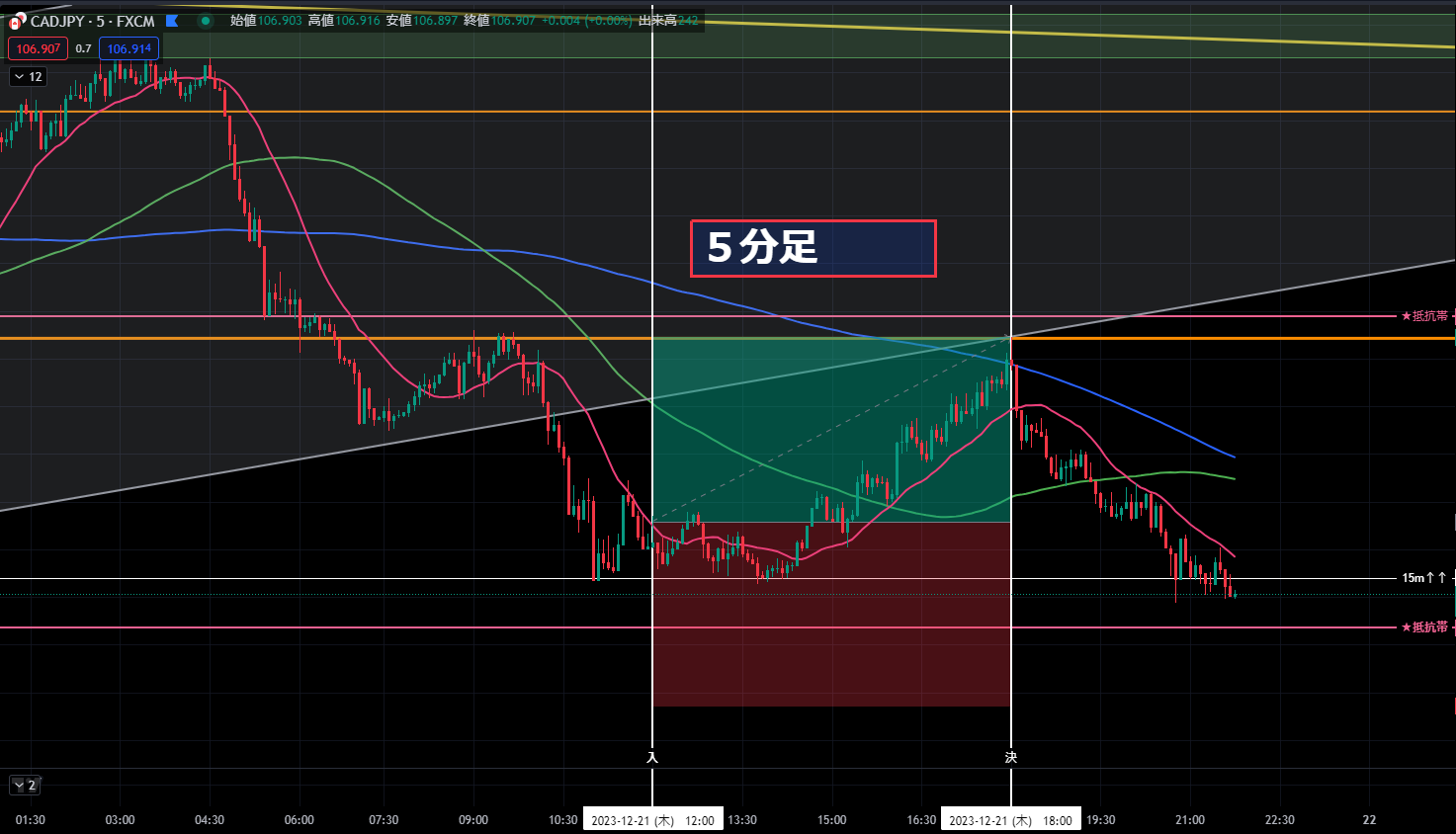The image size is (1456, 834).
Task: Click the red sell price 106.907 button
Action: [x=38, y=47]
